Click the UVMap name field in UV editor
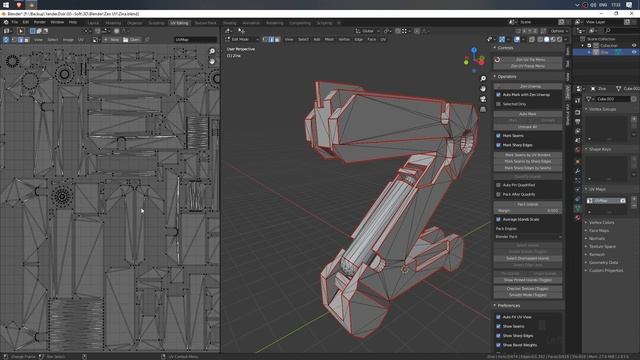Image resolution: width=640 pixels, height=360 pixels. [x=196, y=40]
